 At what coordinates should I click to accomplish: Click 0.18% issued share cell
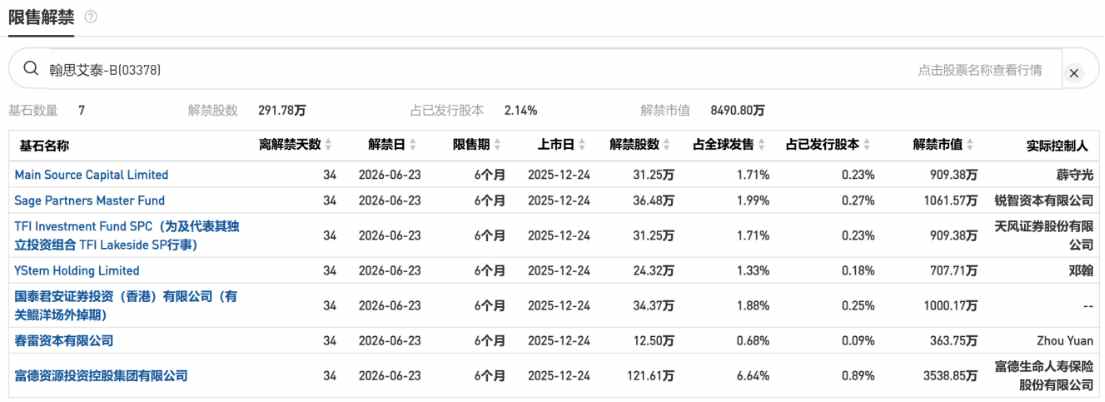pyautogui.click(x=860, y=270)
